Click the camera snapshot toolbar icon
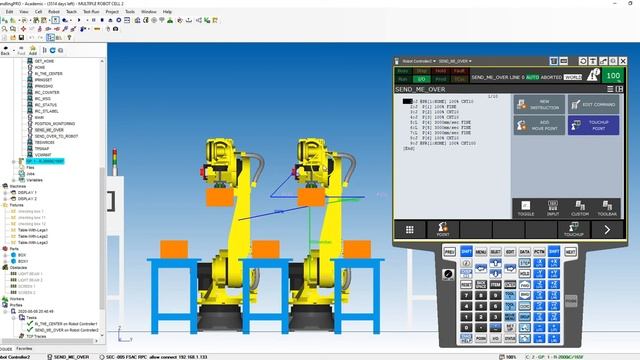Viewport: 640px width, 360px height. [116, 29]
